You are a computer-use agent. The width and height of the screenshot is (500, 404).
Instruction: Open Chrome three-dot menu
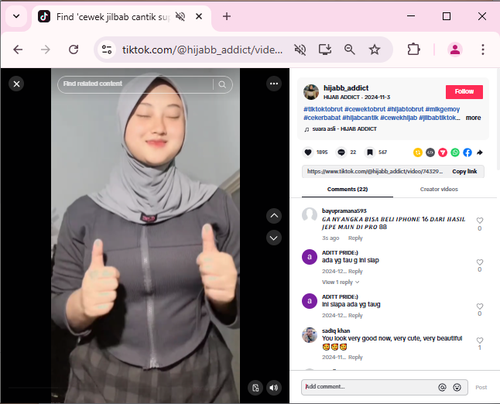483,50
